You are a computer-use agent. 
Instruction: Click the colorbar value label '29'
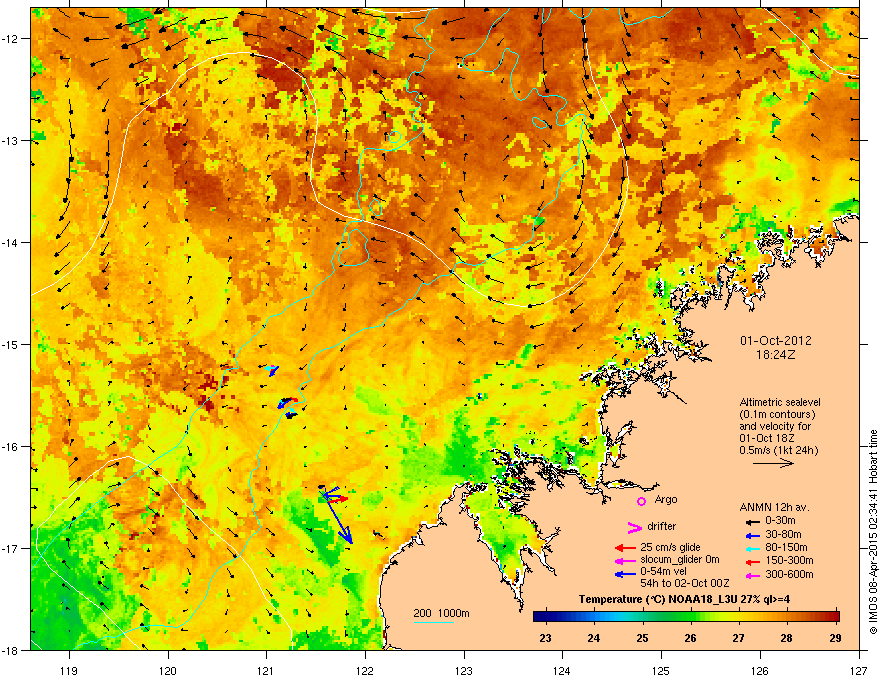(835, 638)
